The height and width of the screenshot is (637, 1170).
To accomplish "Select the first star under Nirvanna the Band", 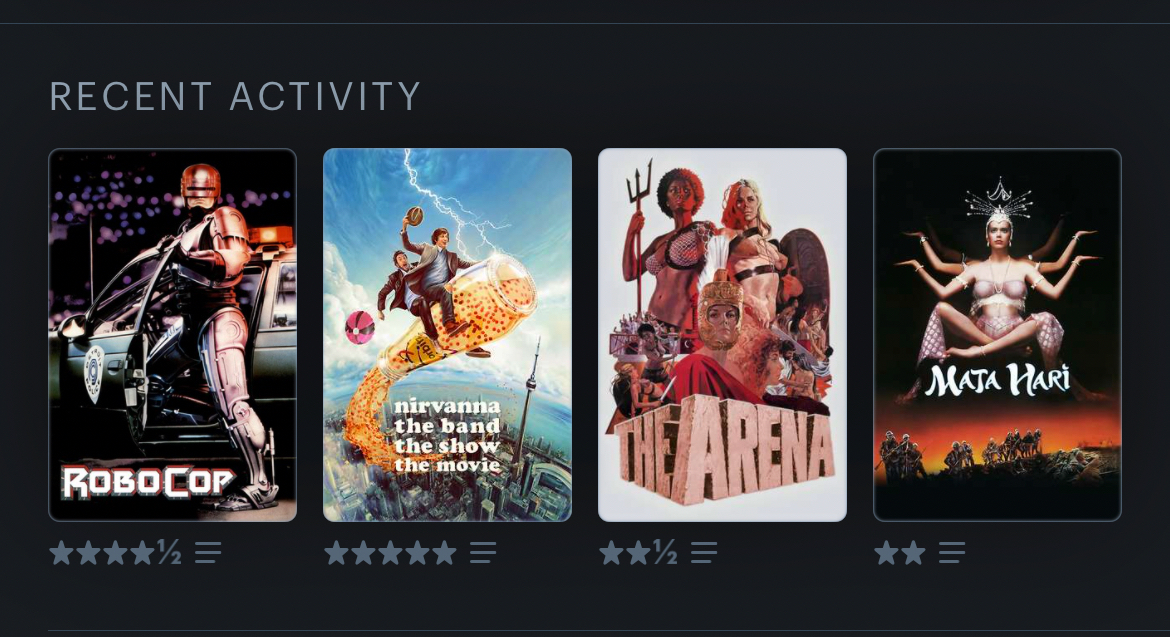I will tap(337, 553).
